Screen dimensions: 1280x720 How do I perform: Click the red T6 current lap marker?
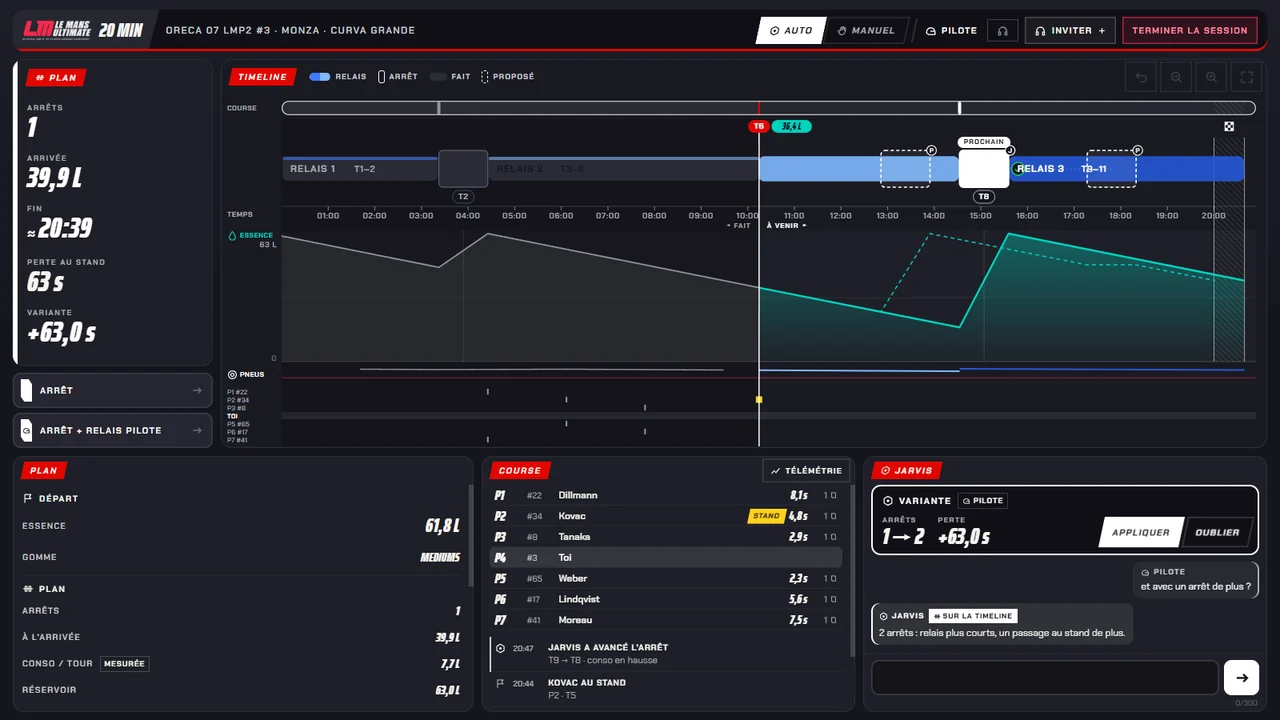point(759,126)
